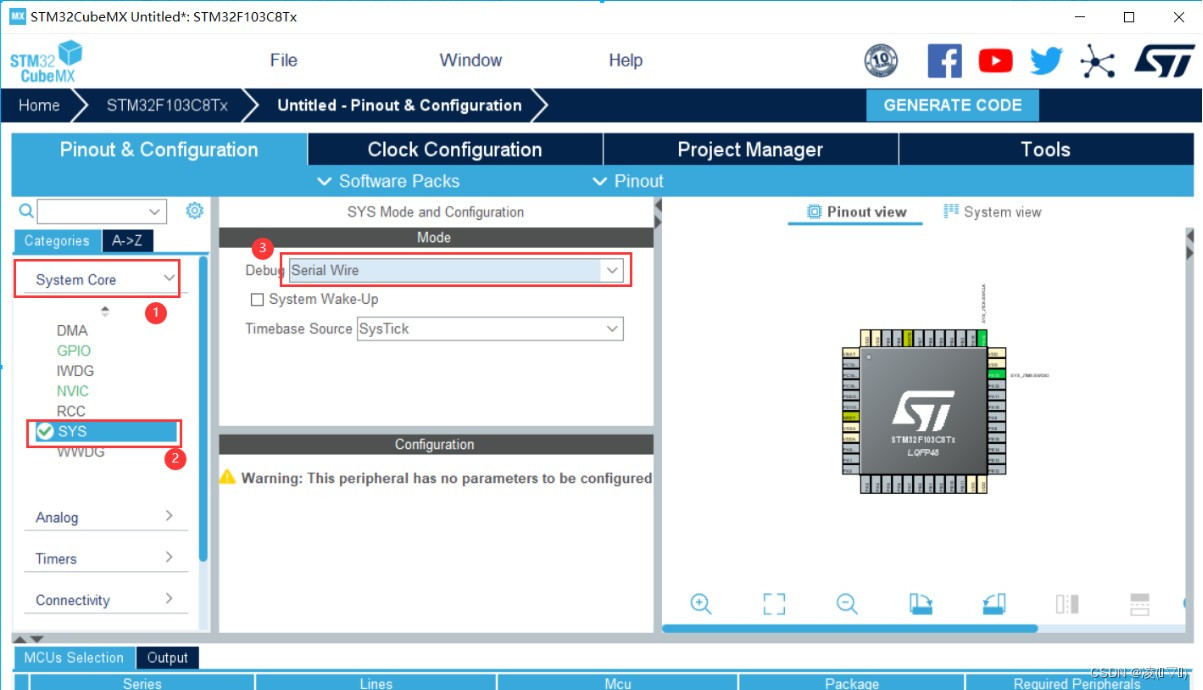Sort by Package column header
The height and width of the screenshot is (690, 1203).
(852, 683)
